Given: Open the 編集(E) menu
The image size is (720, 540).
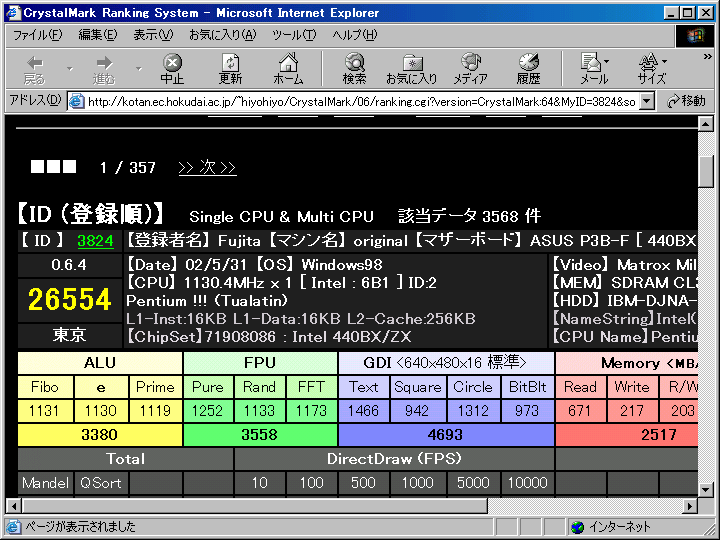Looking at the screenshot, I should [97, 35].
